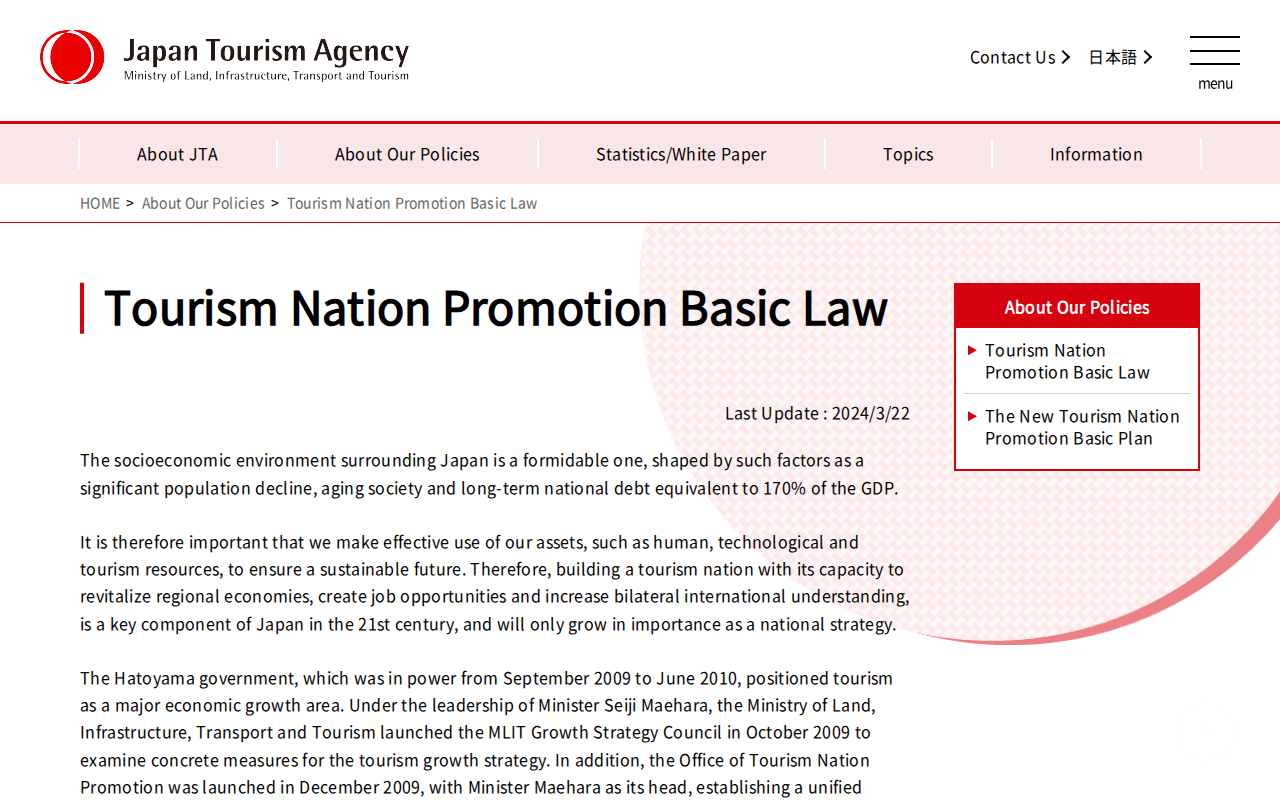The height and width of the screenshot is (800, 1280).
Task: Click the red arrow beside The New Tourism Nation Promotion Basic Plan
Action: [x=972, y=416]
